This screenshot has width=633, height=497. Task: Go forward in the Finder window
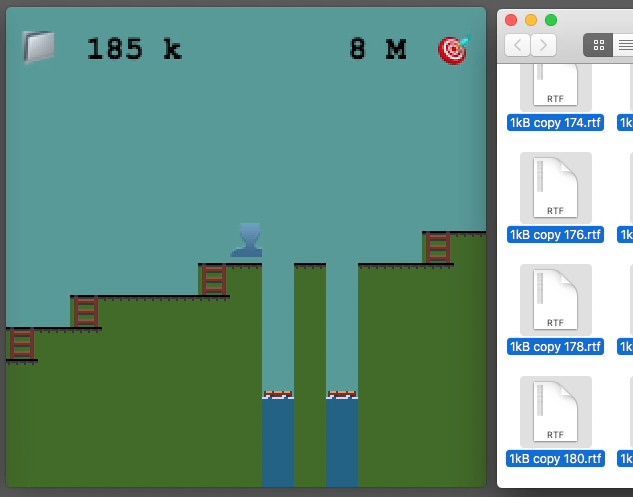point(543,45)
